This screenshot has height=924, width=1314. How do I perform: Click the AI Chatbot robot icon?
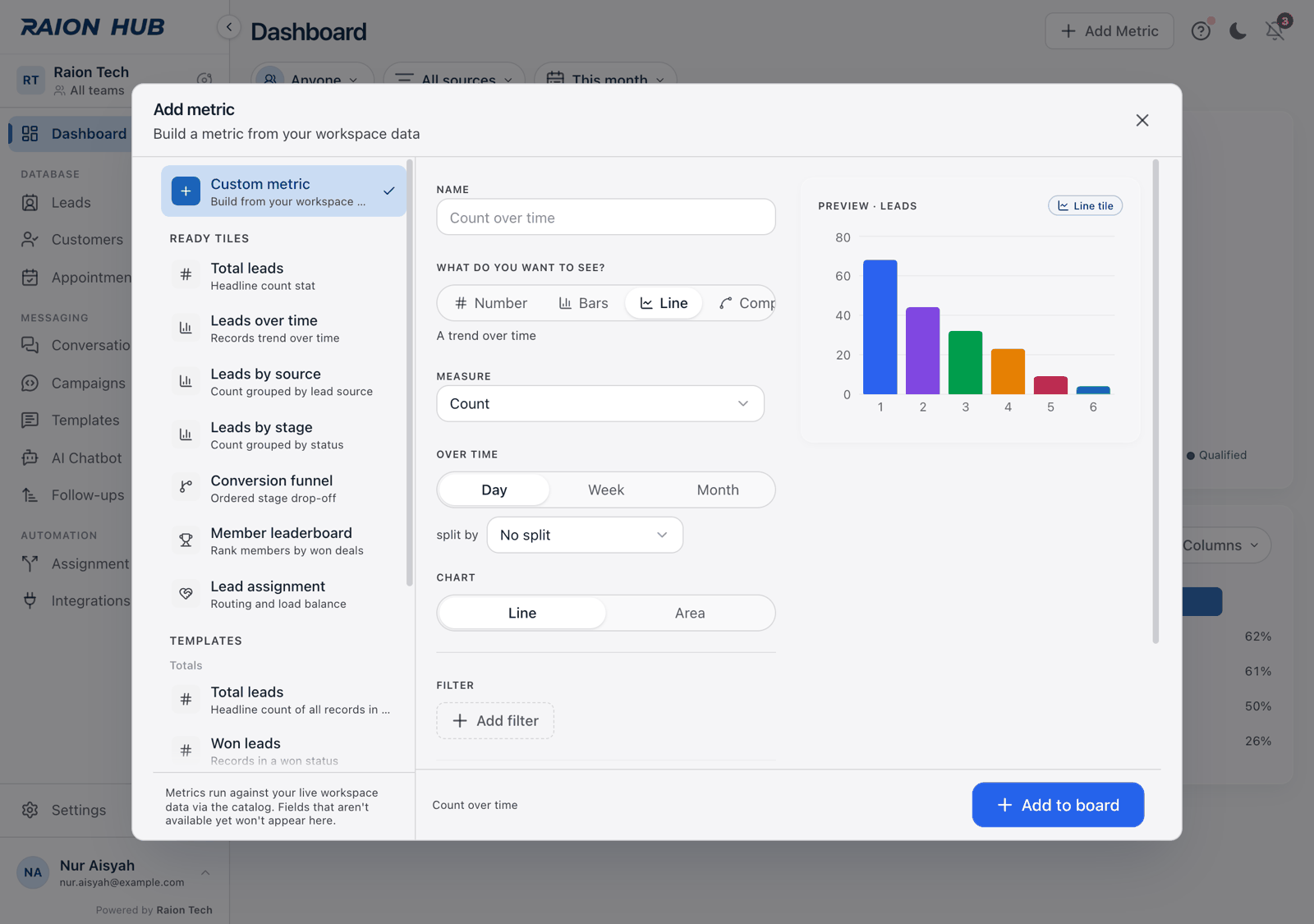click(30, 457)
